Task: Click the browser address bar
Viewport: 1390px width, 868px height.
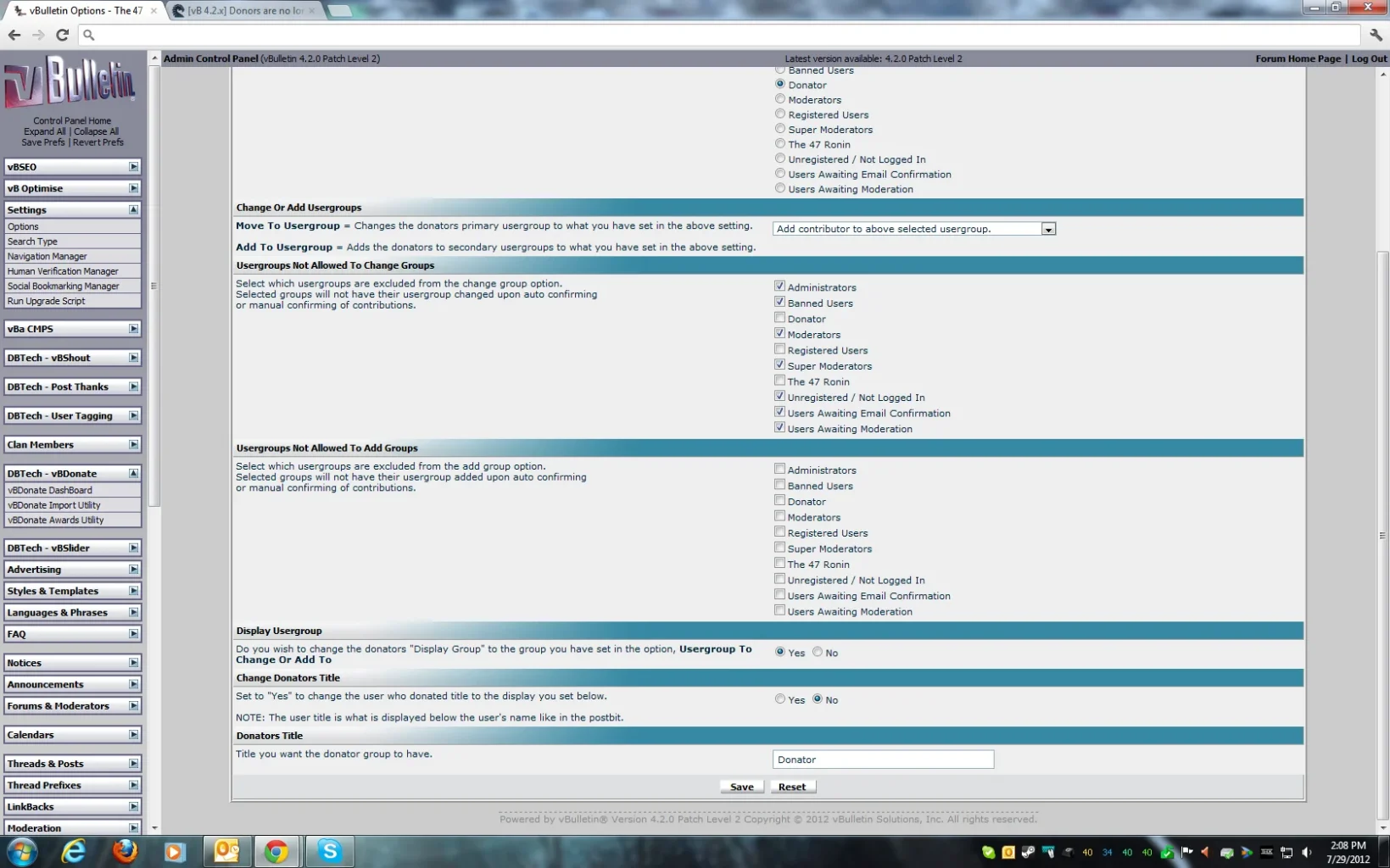Action: click(721, 35)
